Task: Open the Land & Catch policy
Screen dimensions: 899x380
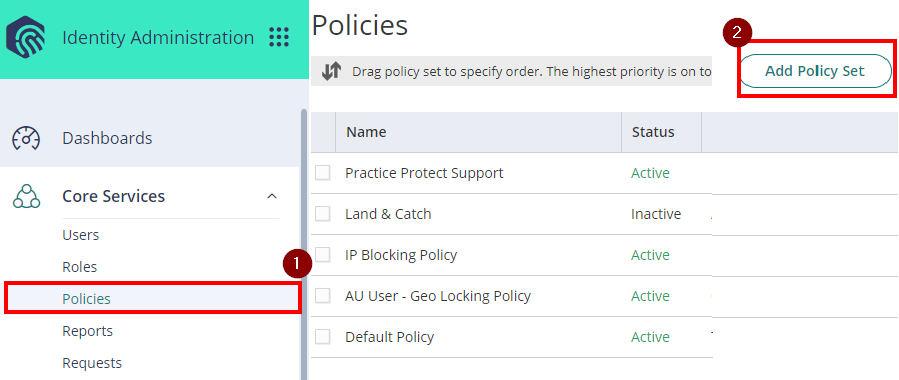Action: [x=388, y=214]
